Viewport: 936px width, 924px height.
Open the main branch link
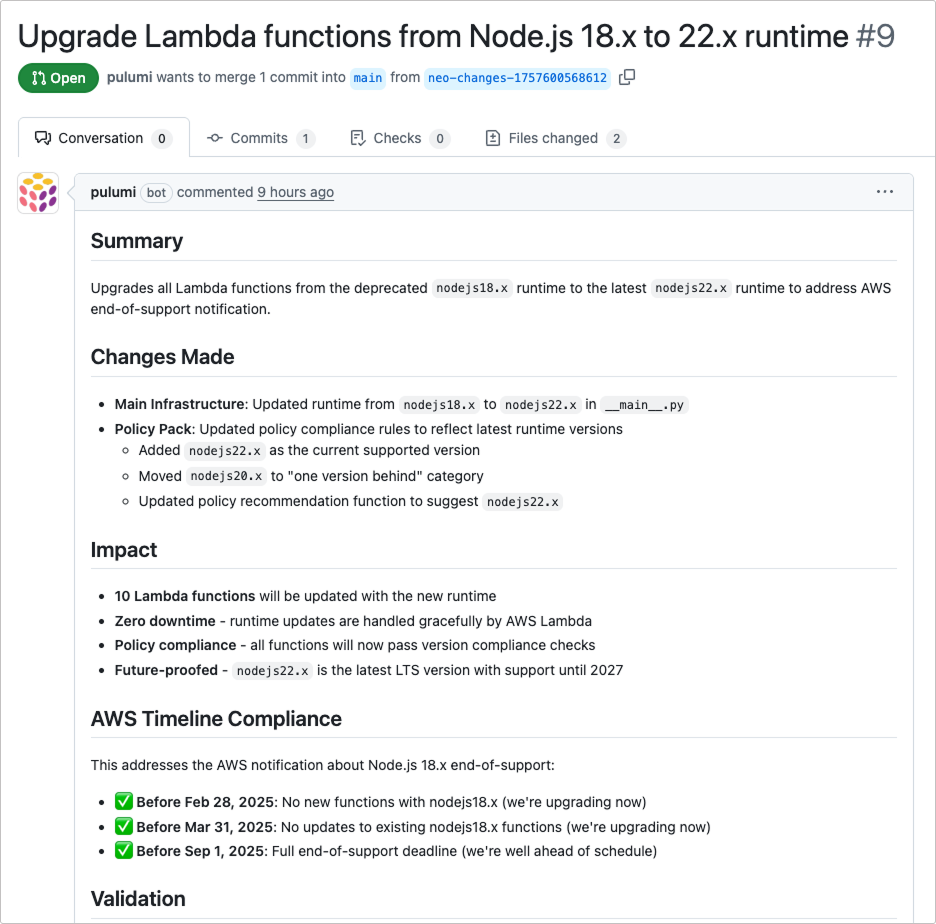tap(368, 77)
